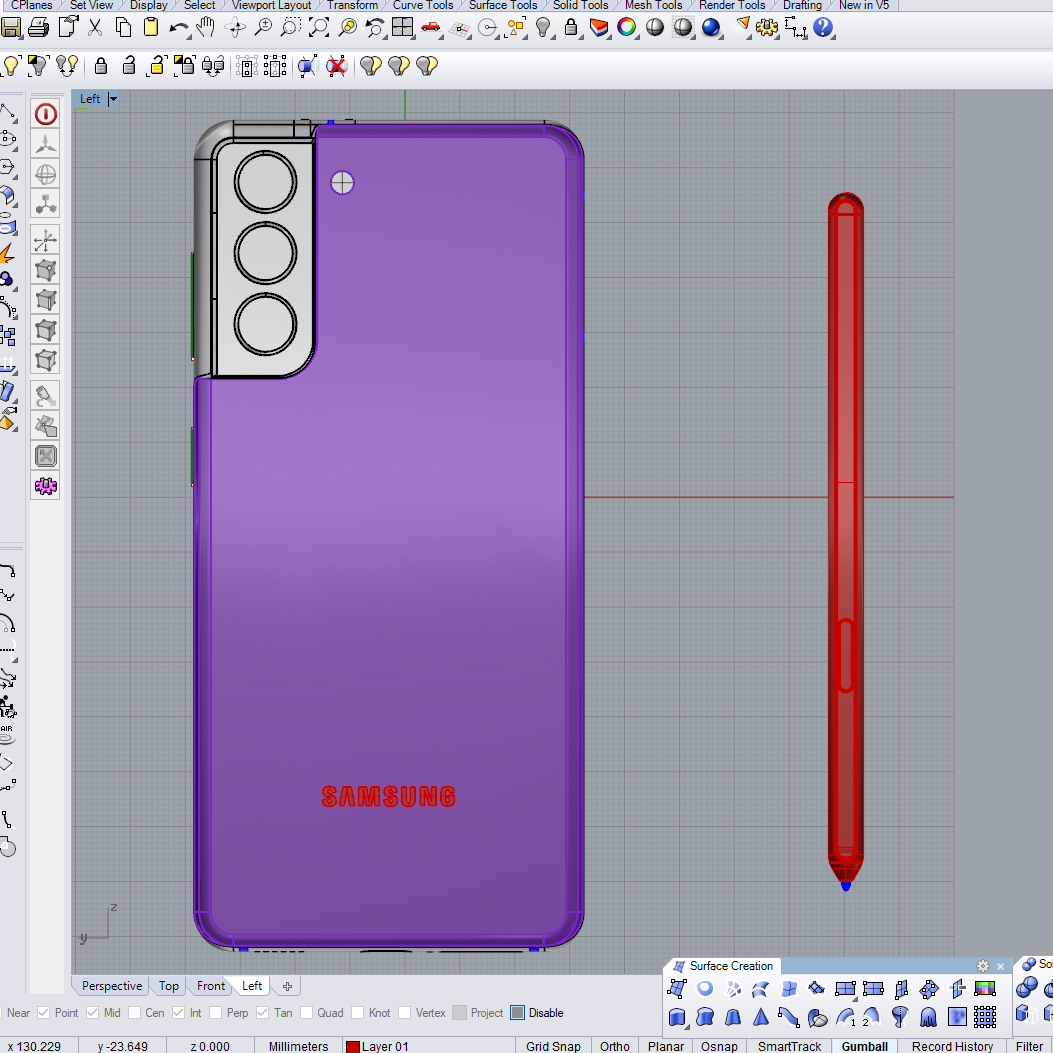The image size is (1053, 1053).
Task: Open the Options gear icon in toolbar
Action: [768, 28]
